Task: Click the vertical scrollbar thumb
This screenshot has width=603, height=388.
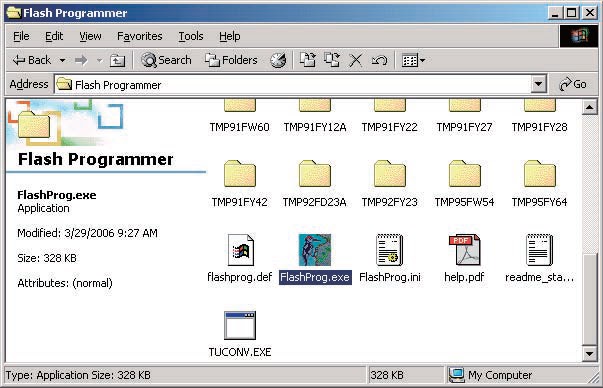Action: click(589, 299)
